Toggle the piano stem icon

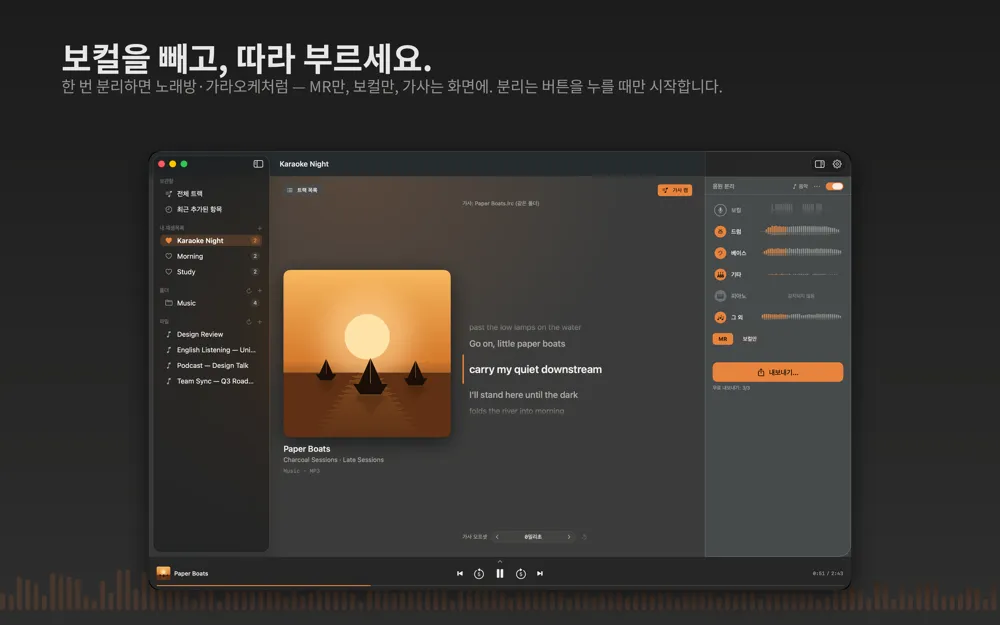[x=720, y=296]
